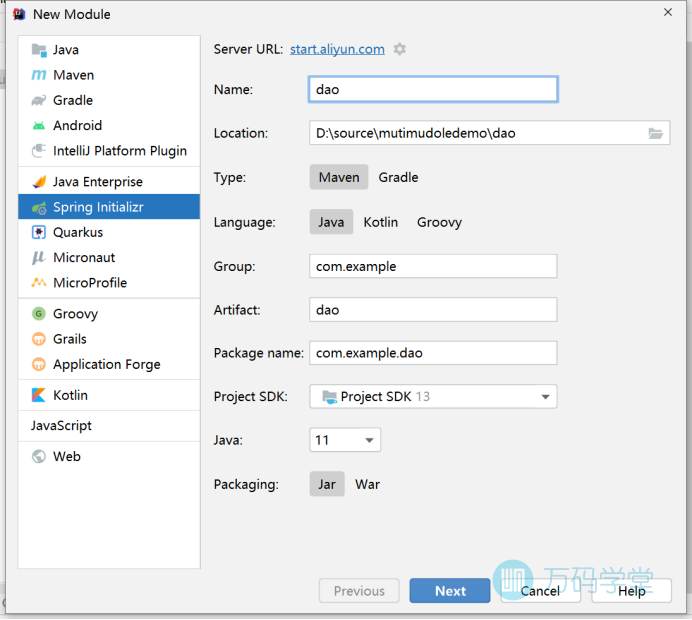The width and height of the screenshot is (692, 620).
Task: Select JavaScript in the generator list
Action: tap(61, 426)
